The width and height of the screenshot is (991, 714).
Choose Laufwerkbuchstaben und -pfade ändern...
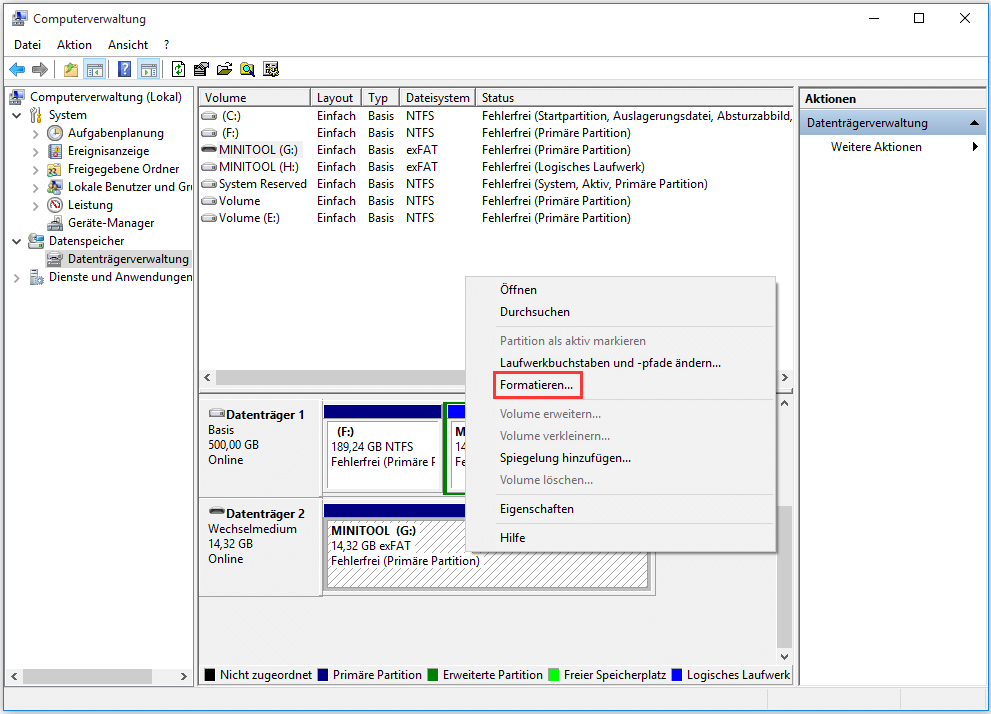[620, 363]
